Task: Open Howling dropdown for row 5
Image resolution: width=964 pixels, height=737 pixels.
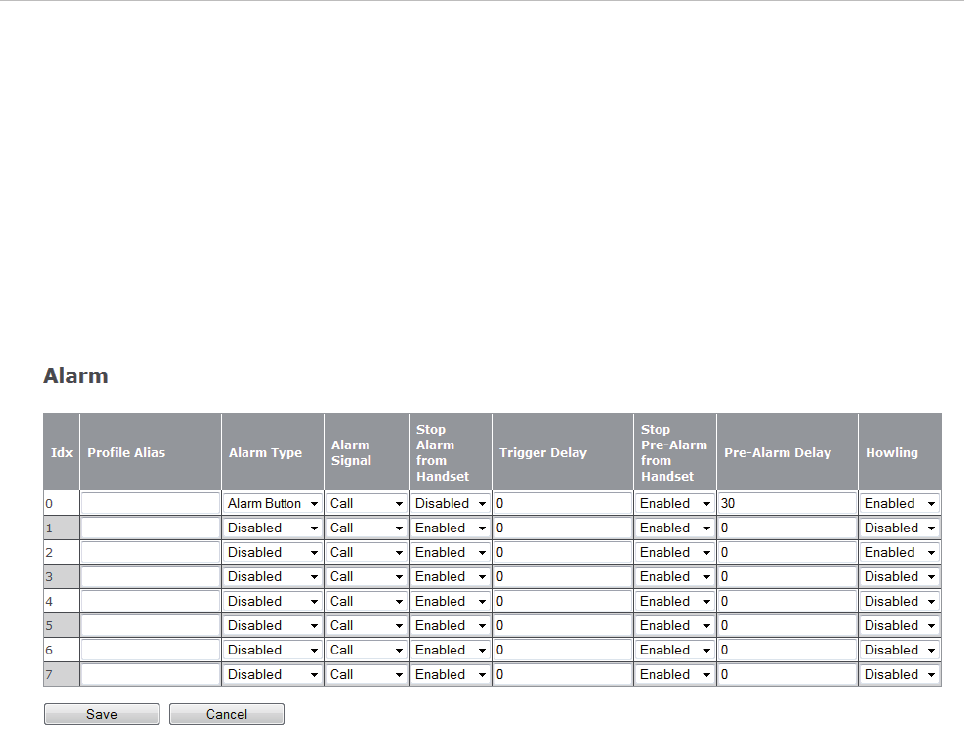Action: pos(900,625)
